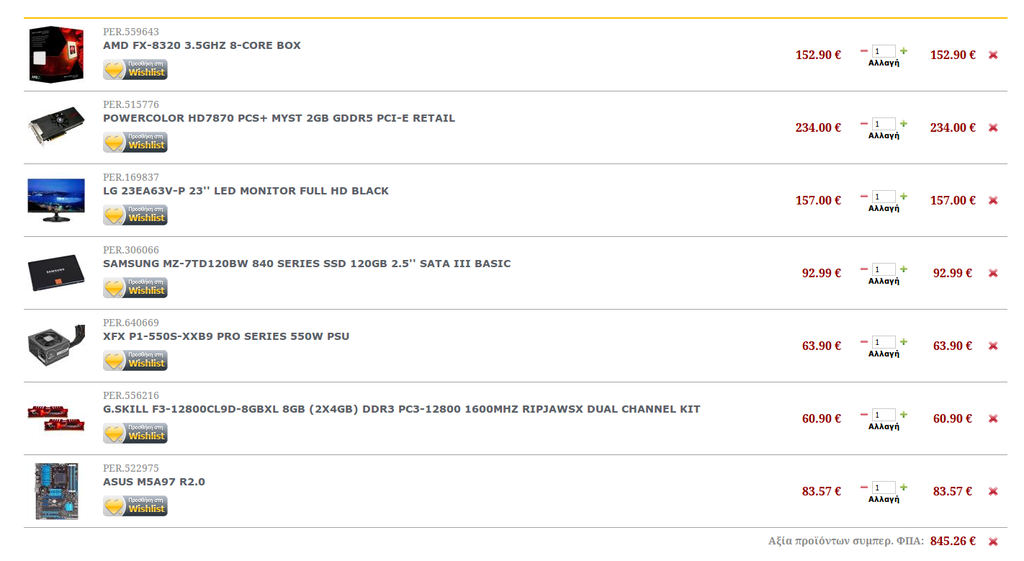Remove AMD FX-8320 from the cart
The height and width of the screenshot is (561, 1024).
(x=993, y=55)
